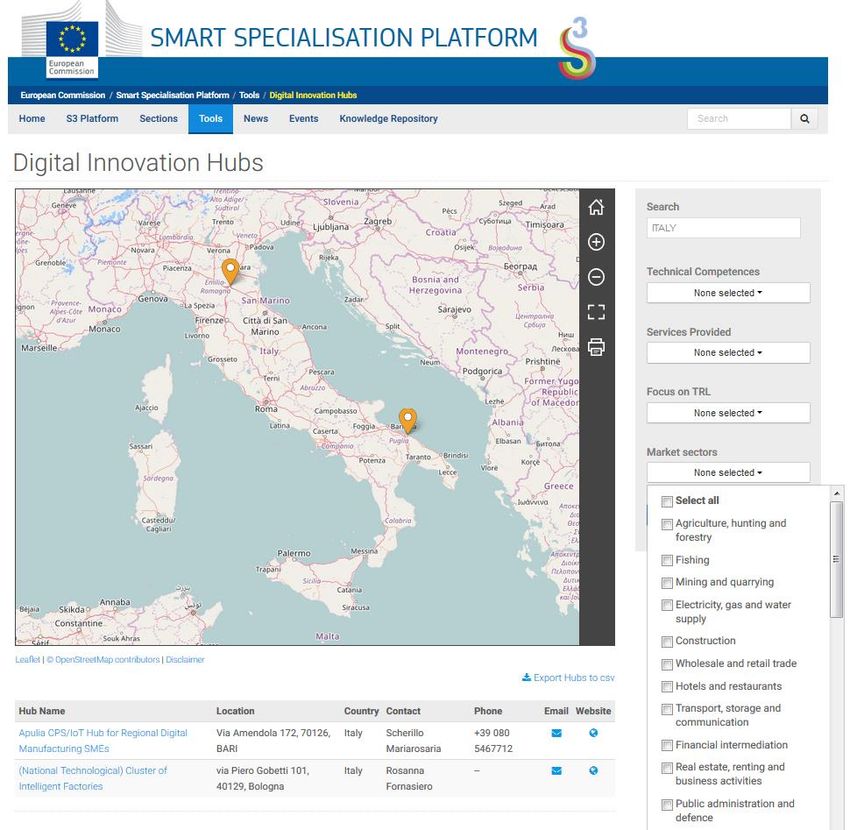Focus the ITALY hub search field
The width and height of the screenshot is (850, 830).
[x=723, y=228]
